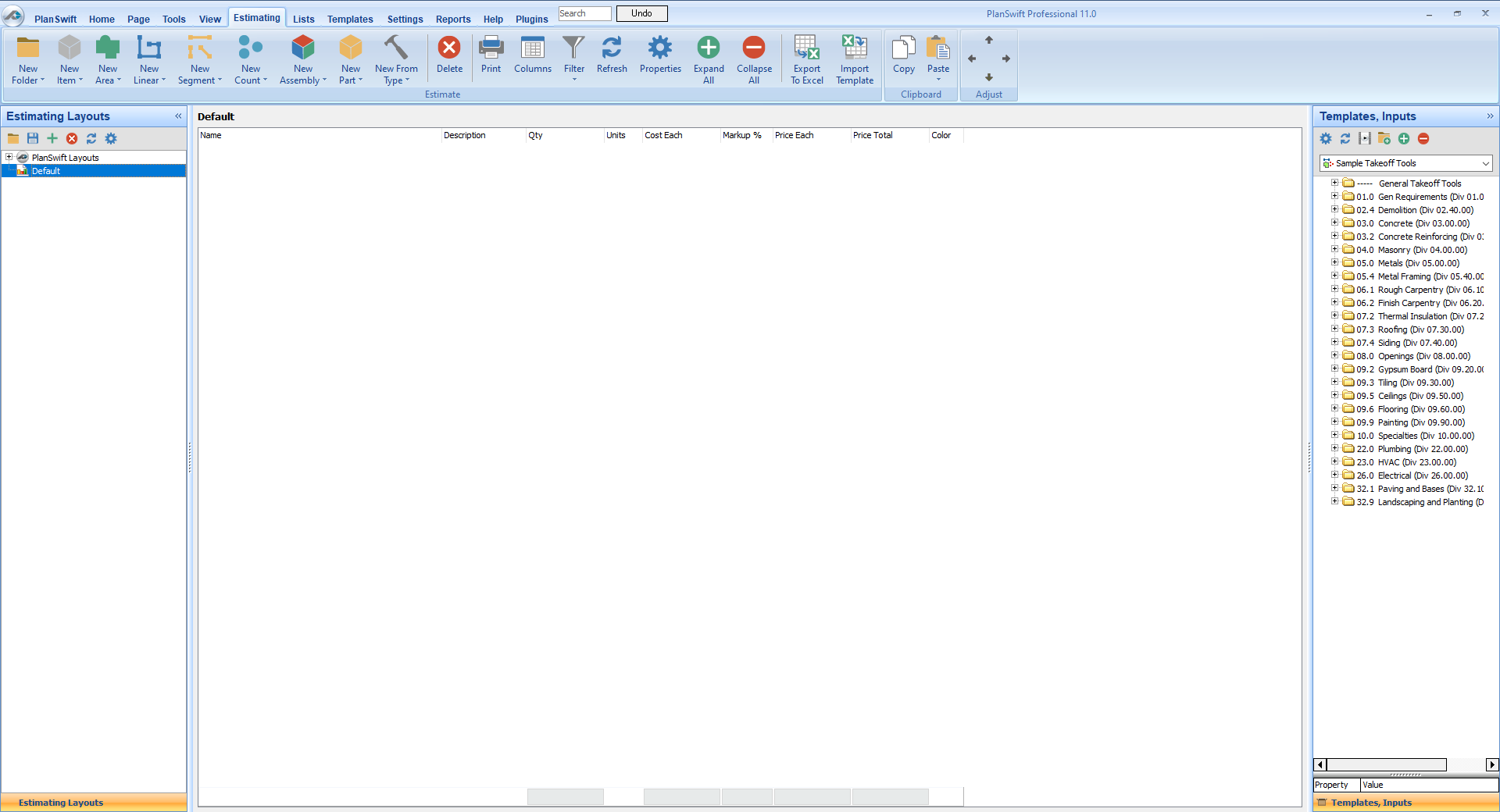Save layout using the floppy disk icon
Viewport: 1500px width, 812px height.
coord(33,138)
